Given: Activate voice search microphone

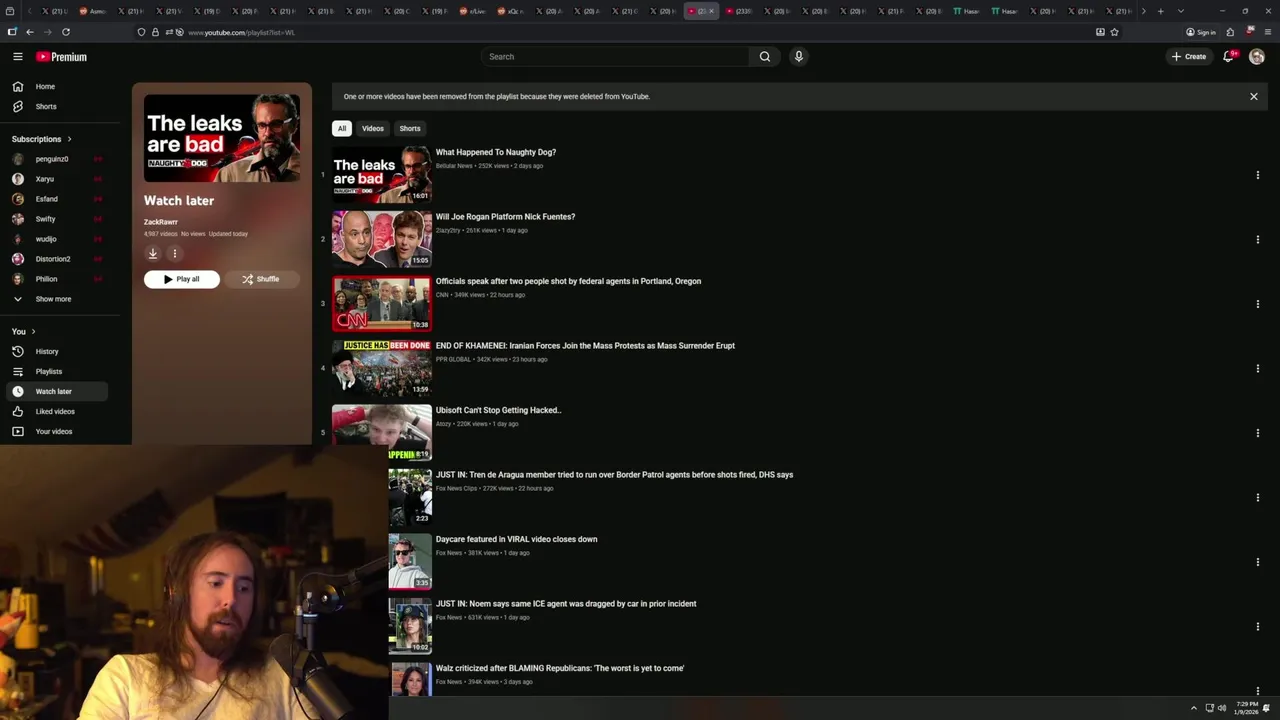Looking at the screenshot, I should [x=798, y=57].
